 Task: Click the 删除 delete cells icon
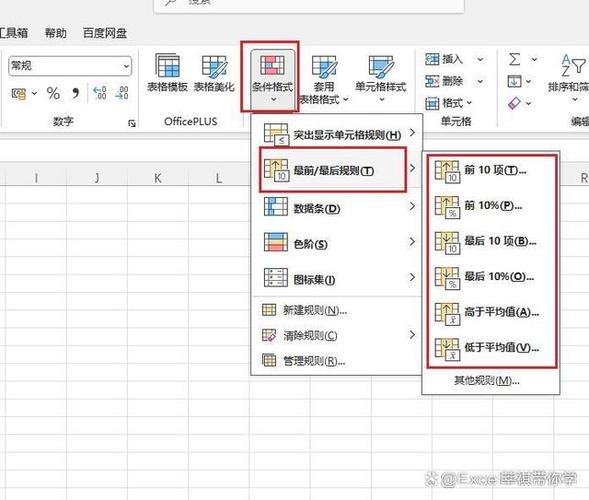432,81
